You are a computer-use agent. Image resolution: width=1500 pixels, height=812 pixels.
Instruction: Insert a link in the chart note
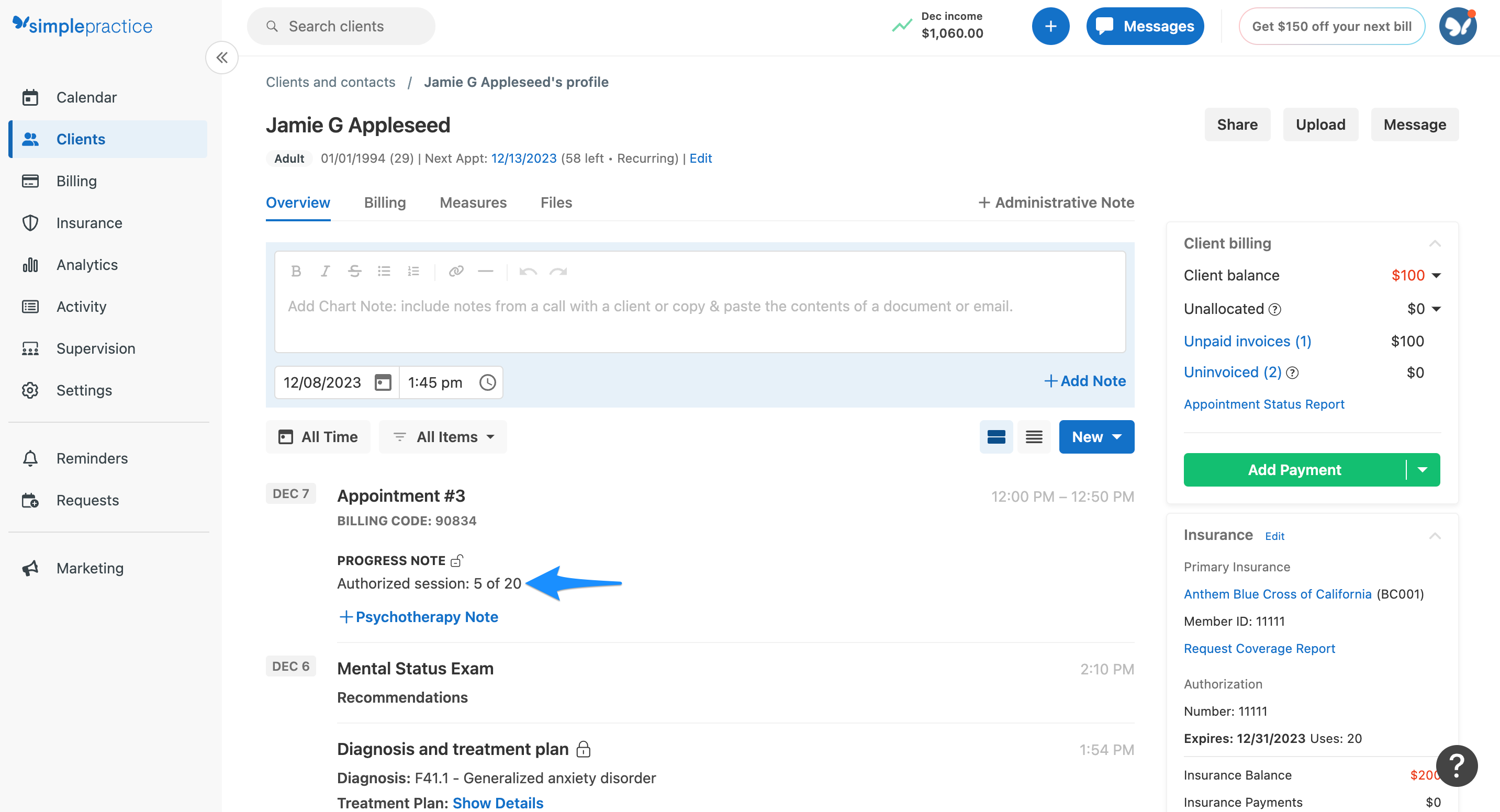pos(456,270)
